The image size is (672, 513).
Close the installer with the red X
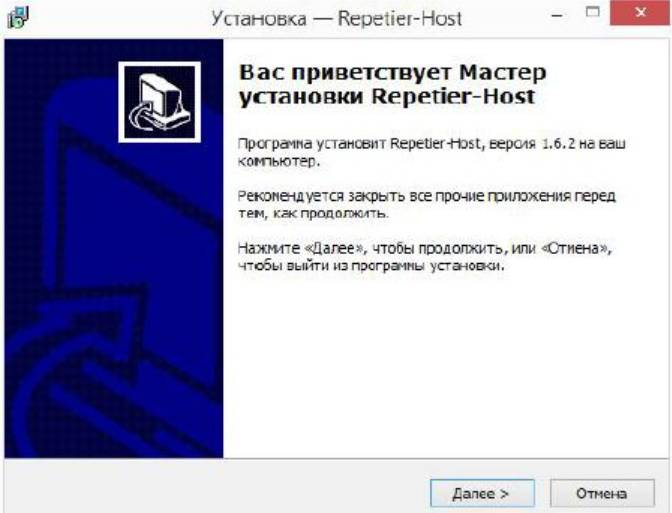click(x=640, y=13)
